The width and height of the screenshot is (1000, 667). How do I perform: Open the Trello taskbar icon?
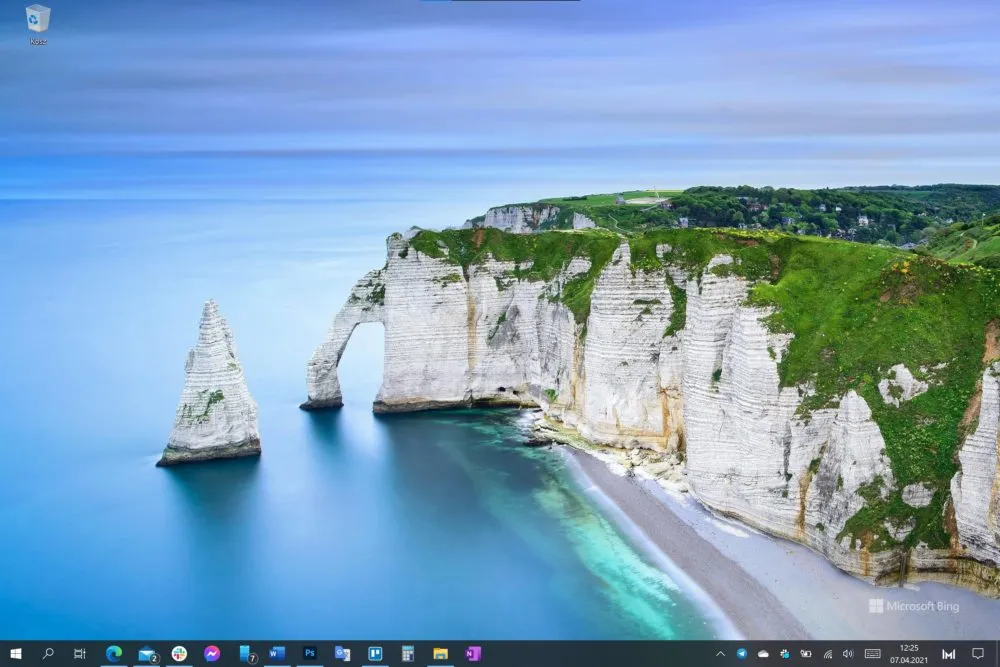(x=375, y=654)
